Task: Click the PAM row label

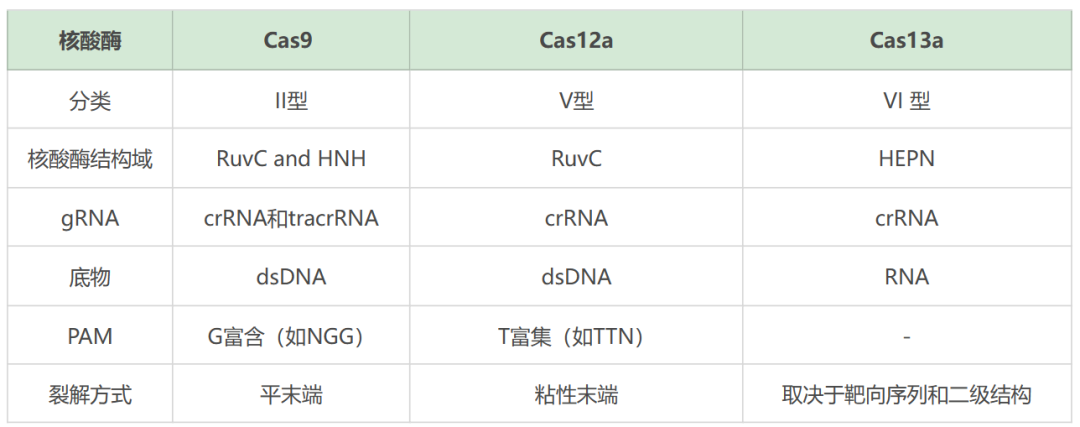Action: [x=90, y=336]
